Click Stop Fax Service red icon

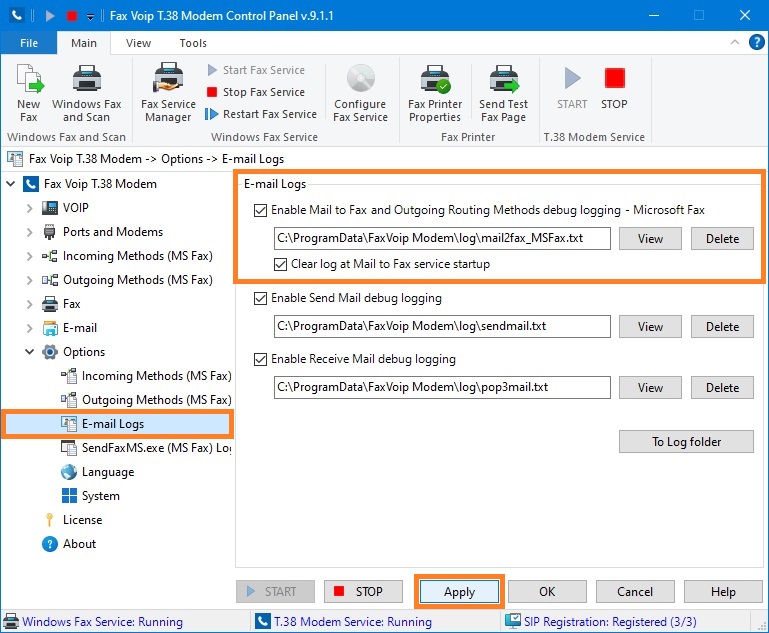[x=212, y=92]
